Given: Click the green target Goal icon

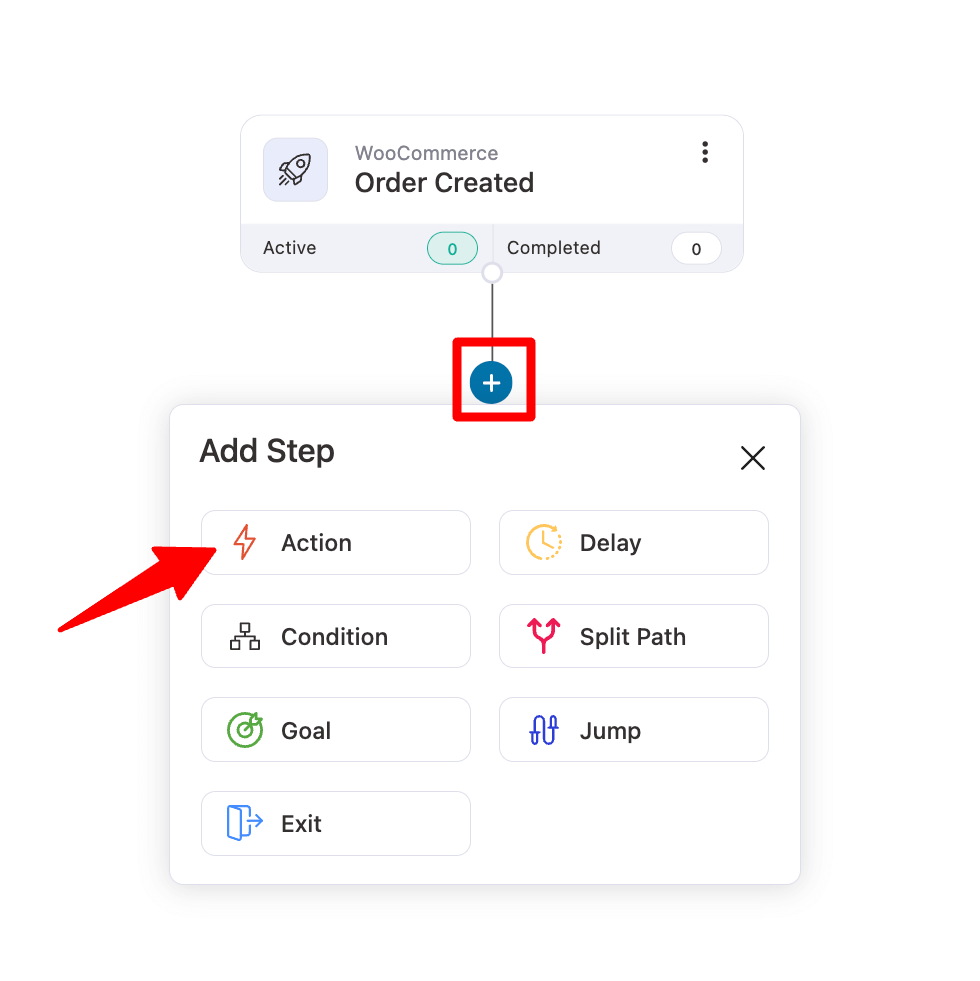Looking at the screenshot, I should pos(245,729).
